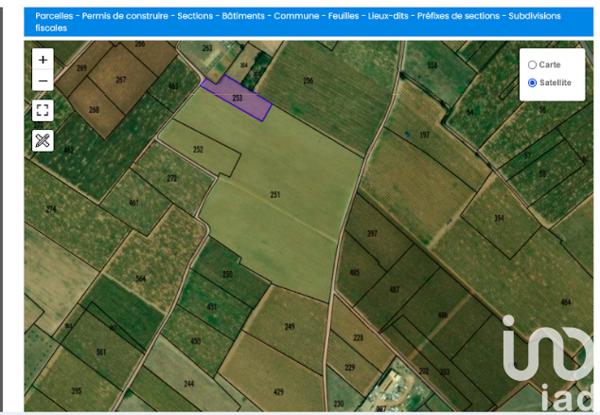
Task: Zoom in on the cadastral map
Action: click(42, 60)
